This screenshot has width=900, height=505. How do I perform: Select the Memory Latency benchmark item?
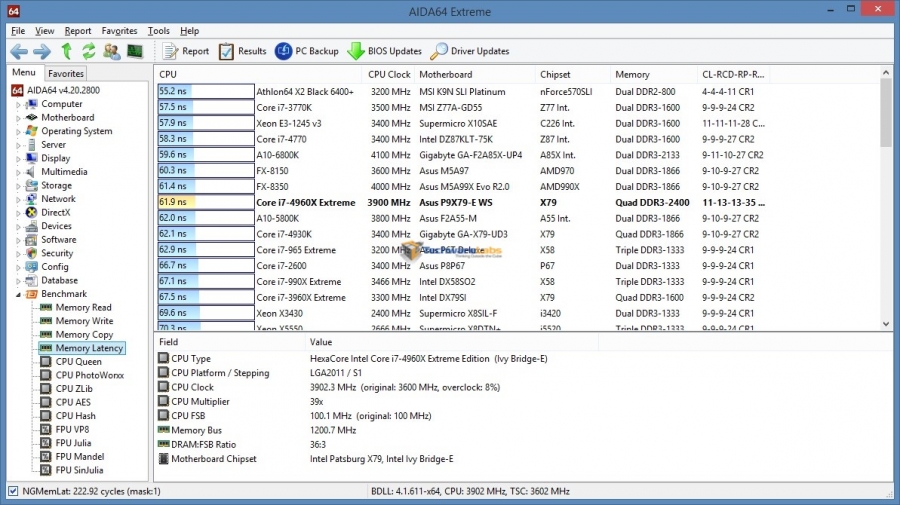(82, 348)
